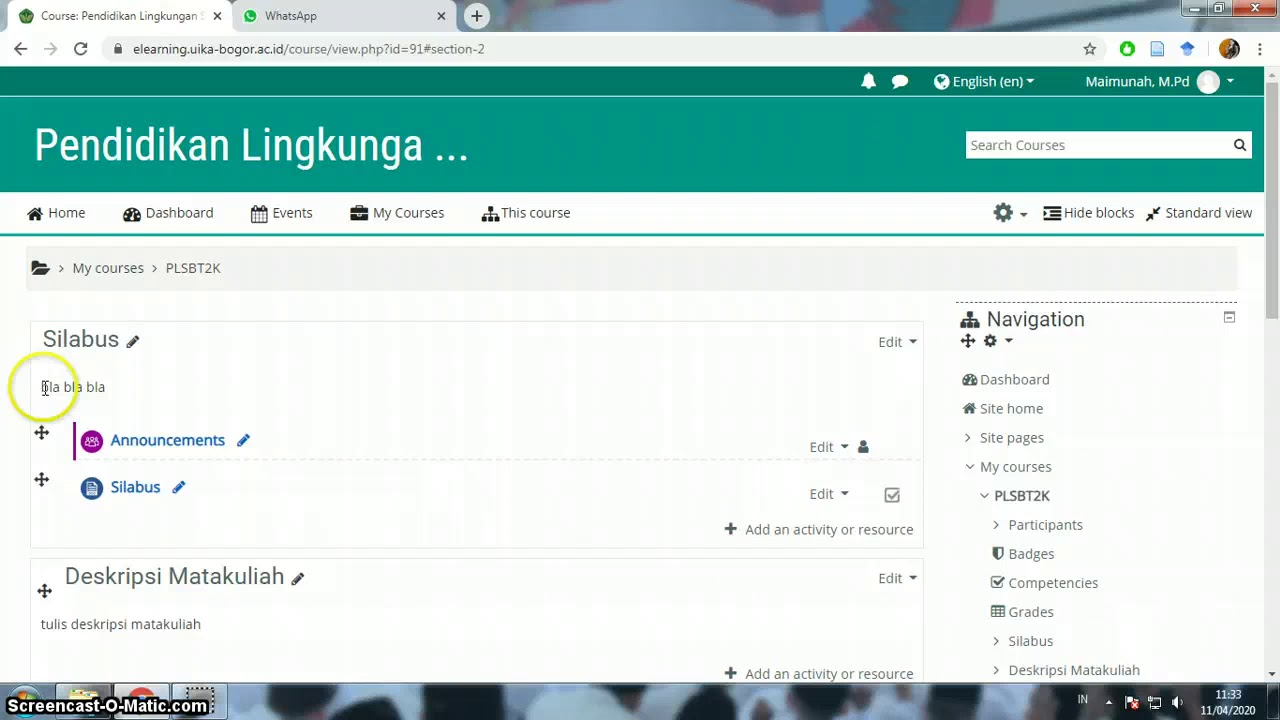Toggle Hide blocks option

(1088, 213)
